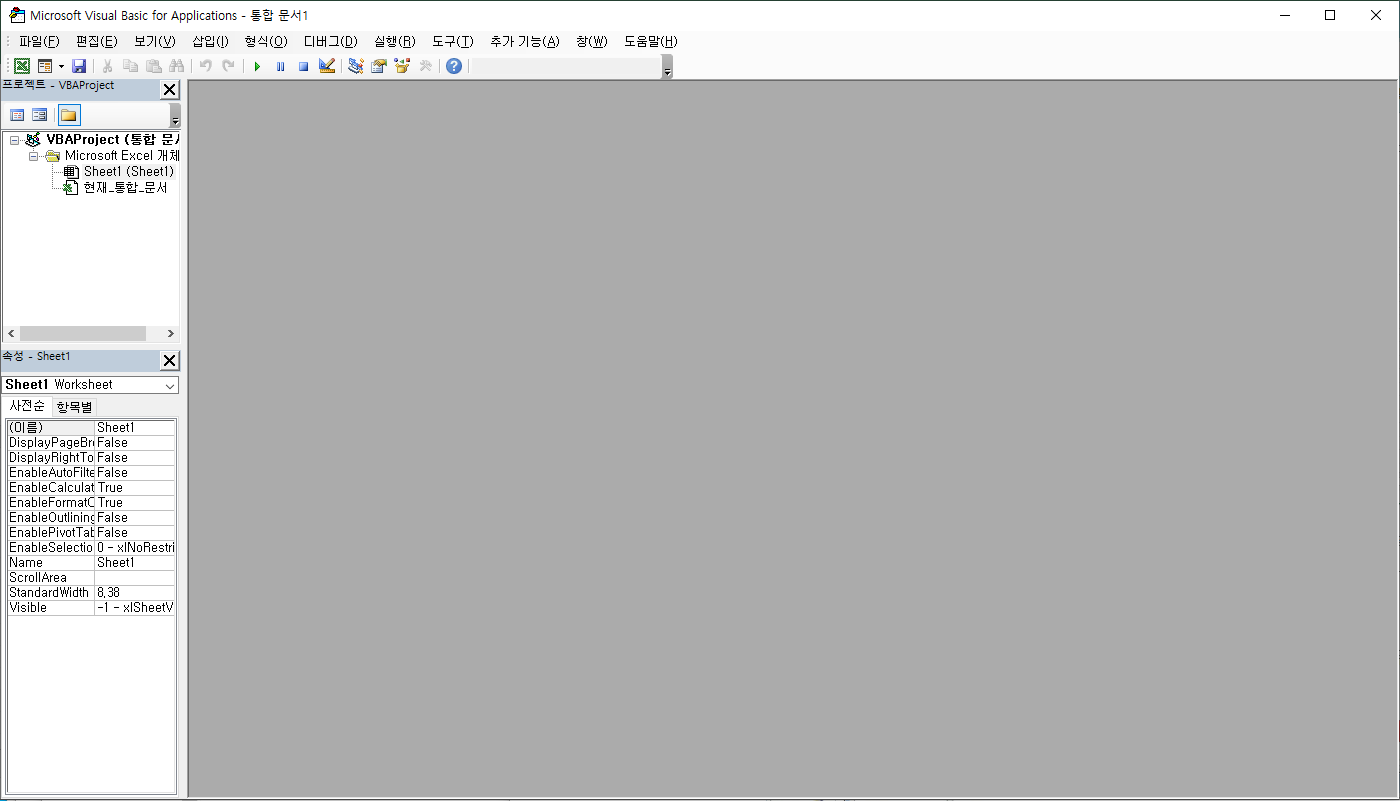Open the 추가 기능(A) menu
Viewport: 1400px width, 801px height.
pos(525,41)
